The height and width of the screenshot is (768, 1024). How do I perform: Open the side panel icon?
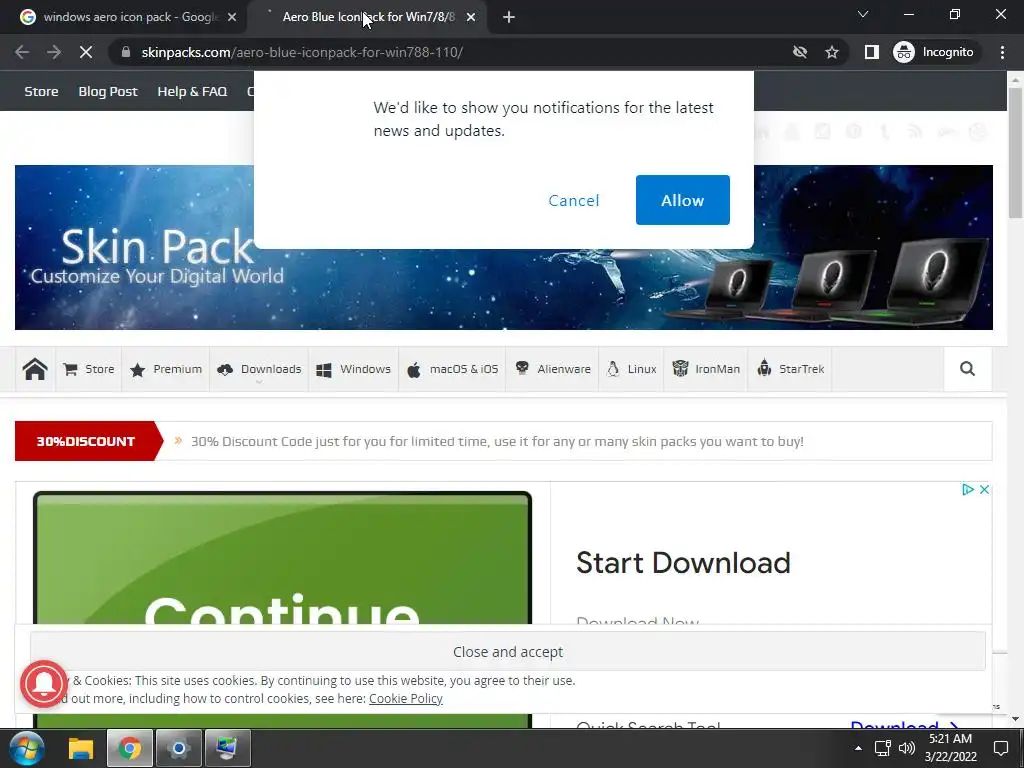tap(871, 52)
